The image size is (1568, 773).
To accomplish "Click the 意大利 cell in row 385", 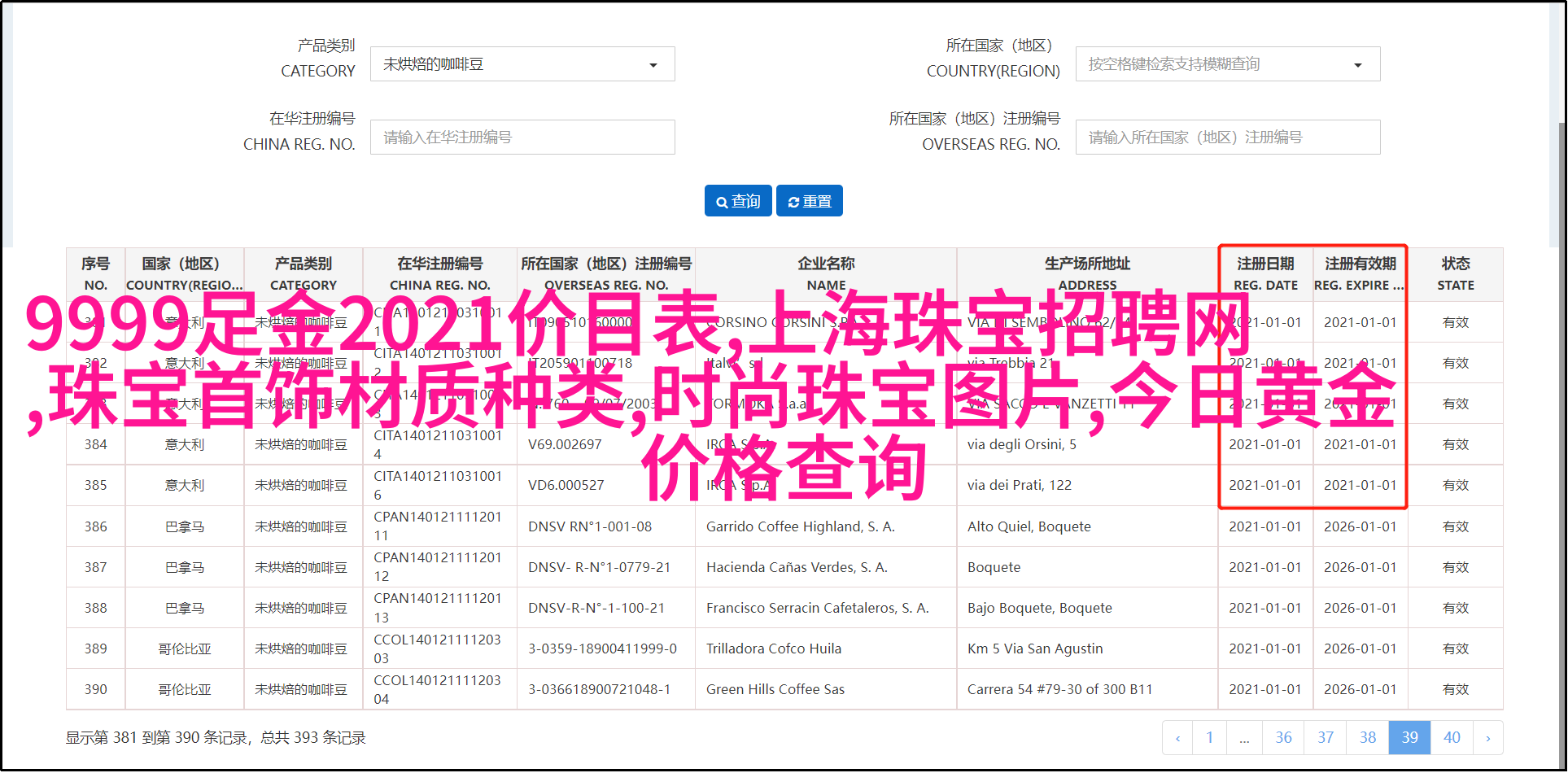I will click(184, 485).
